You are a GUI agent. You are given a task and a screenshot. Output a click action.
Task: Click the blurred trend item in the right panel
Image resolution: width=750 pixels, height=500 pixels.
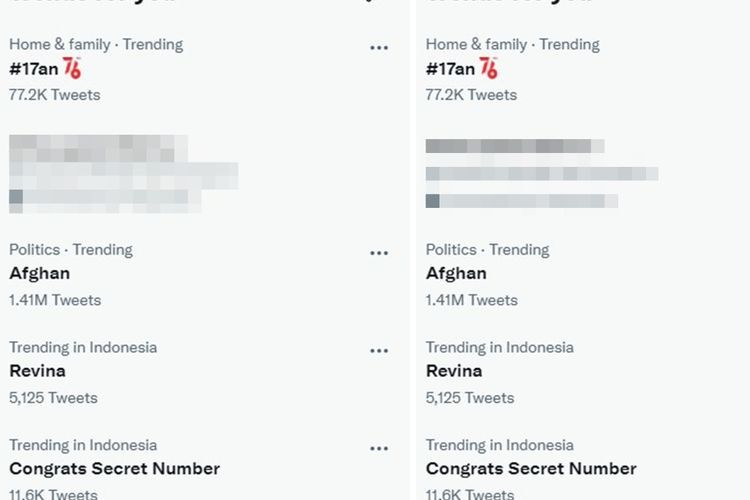pyautogui.click(x=542, y=173)
